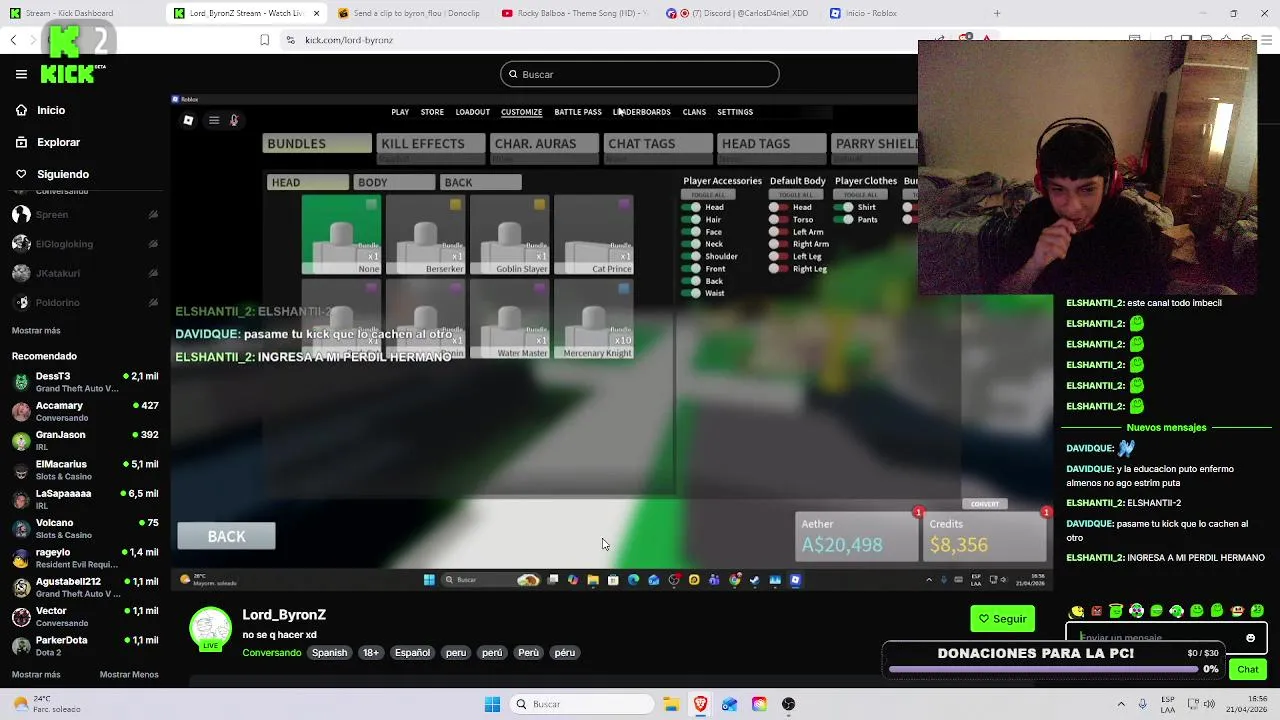This screenshot has width=1280, height=720.
Task: Click Roblox icon in streamed taskbar
Action: coord(795,580)
